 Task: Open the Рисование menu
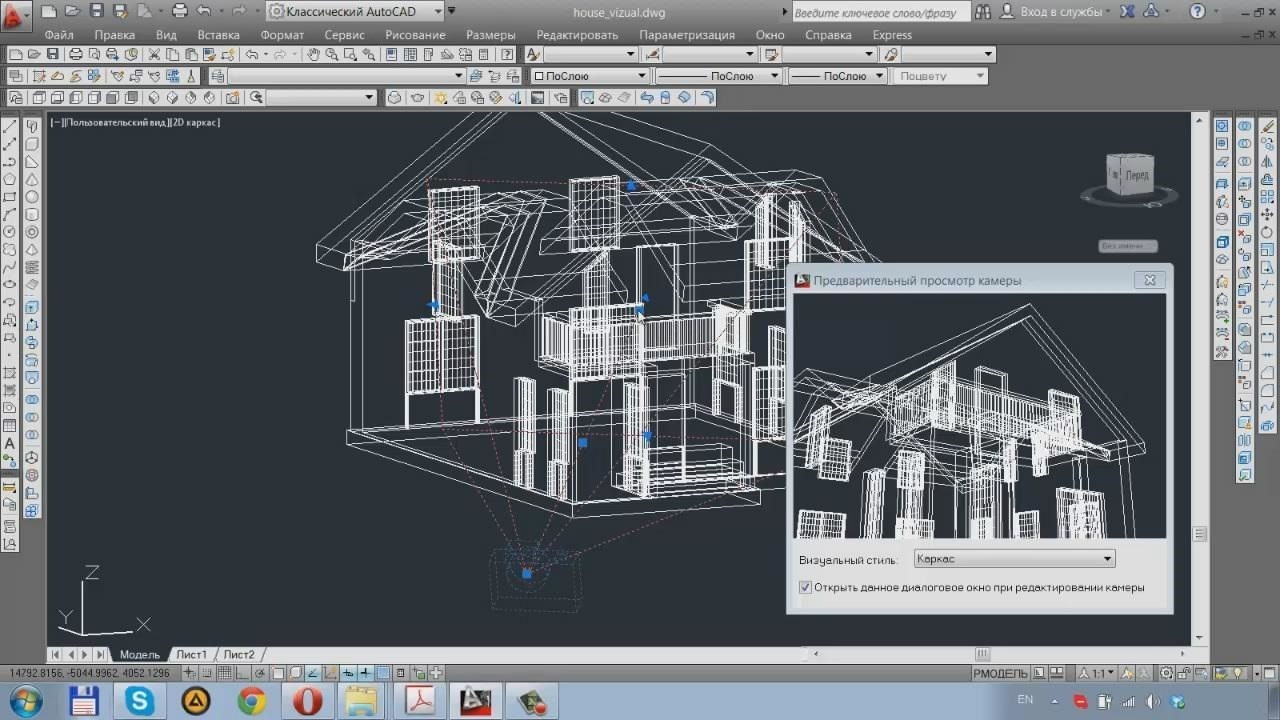pyautogui.click(x=415, y=35)
